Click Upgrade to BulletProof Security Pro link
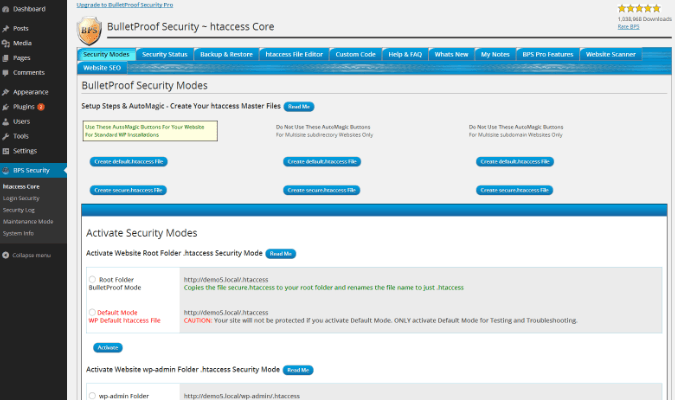 coord(125,5)
